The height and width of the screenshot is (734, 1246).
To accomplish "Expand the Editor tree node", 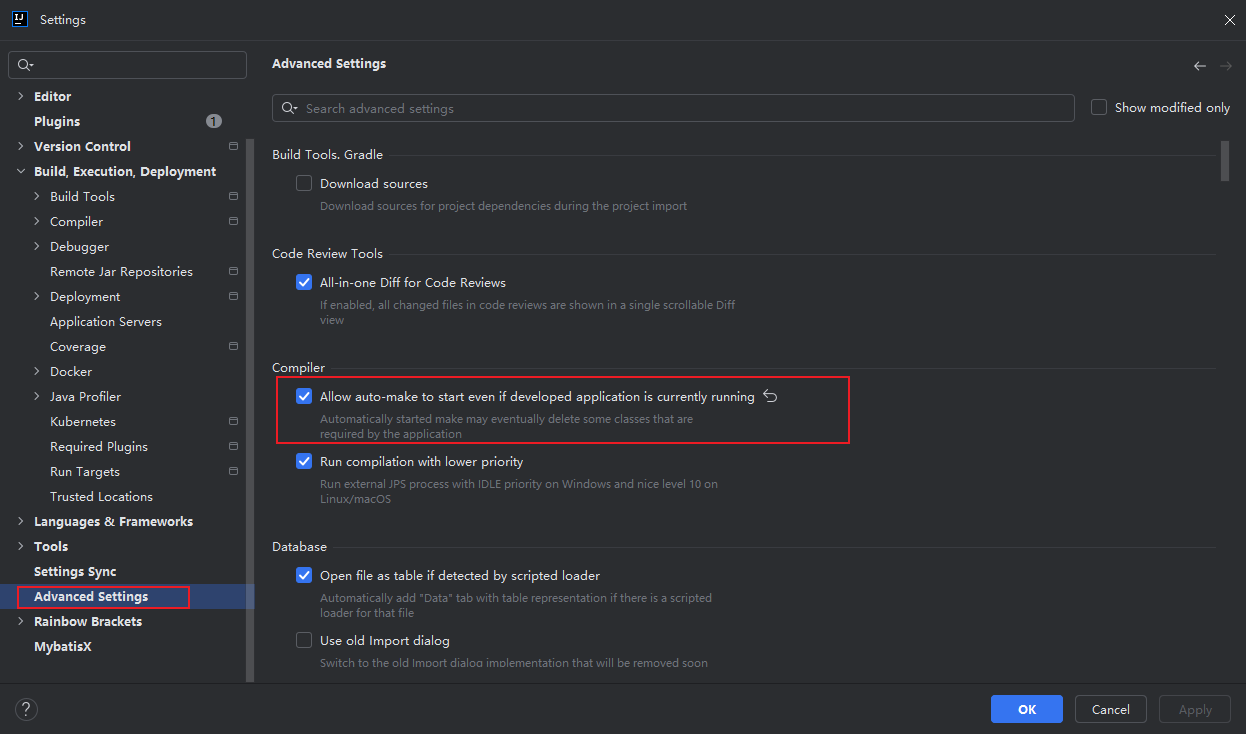I will [x=21, y=96].
